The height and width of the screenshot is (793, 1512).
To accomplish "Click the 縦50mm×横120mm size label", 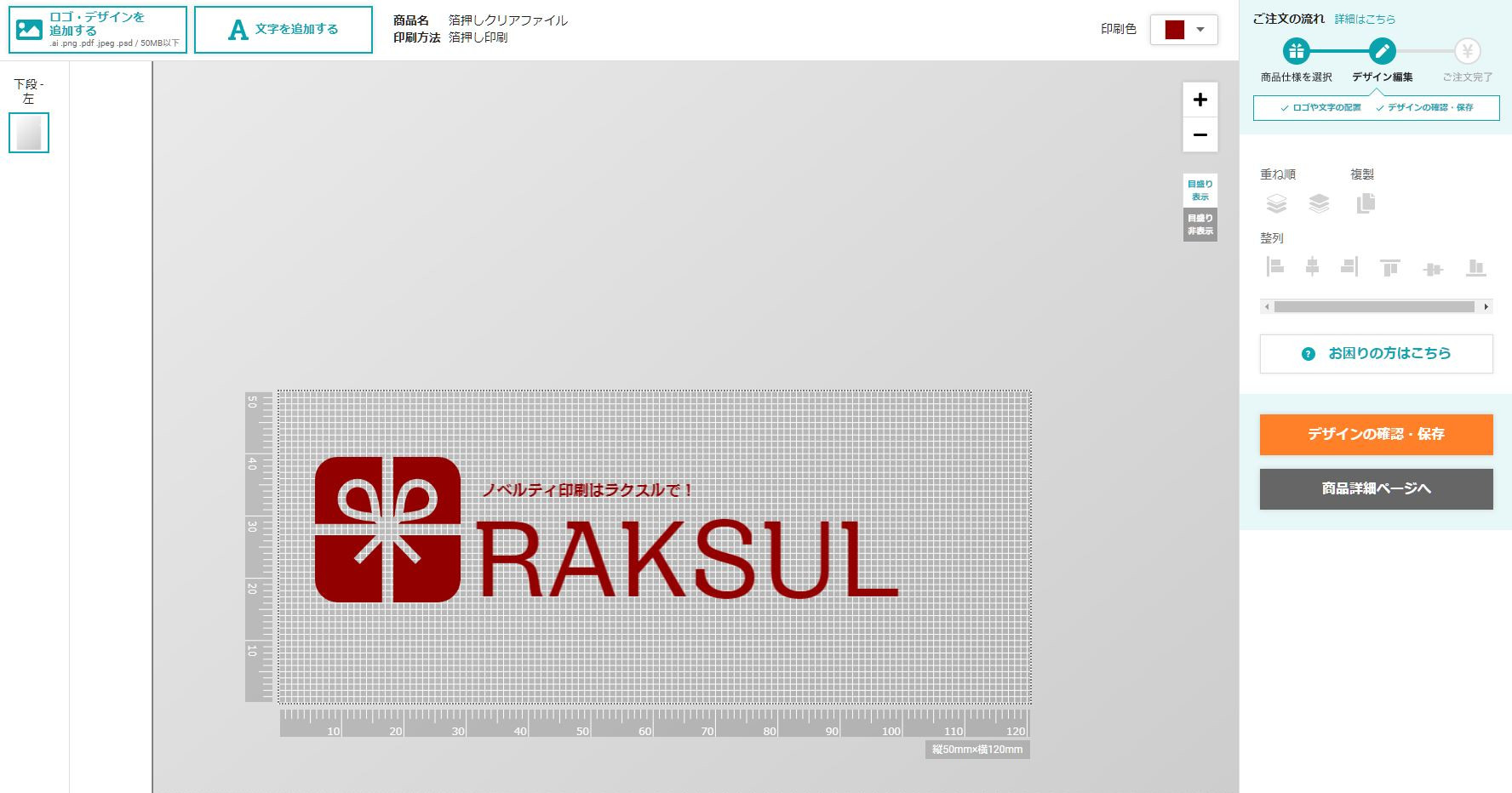I will point(977,750).
